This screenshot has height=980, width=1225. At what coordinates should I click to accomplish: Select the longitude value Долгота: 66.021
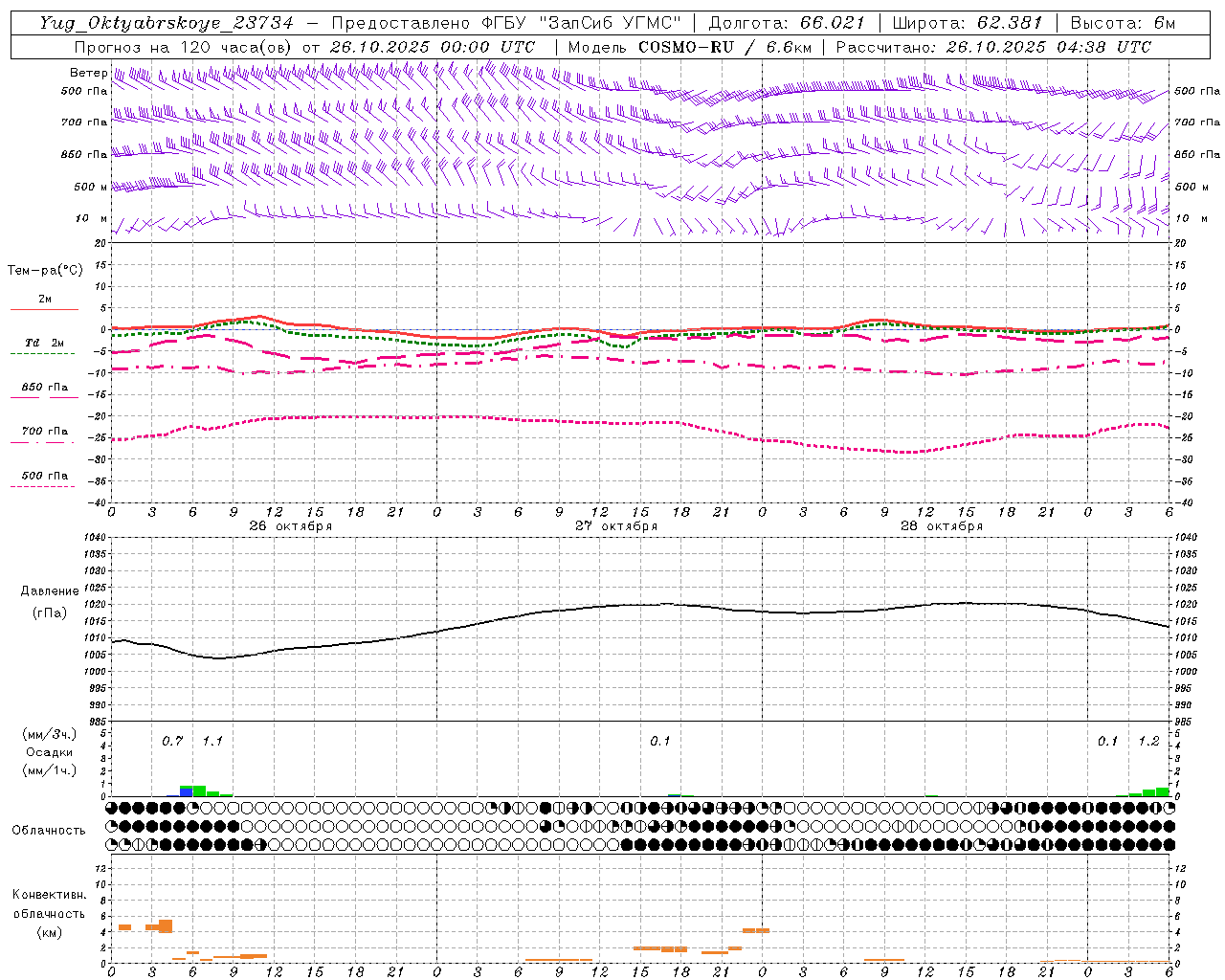[787, 23]
